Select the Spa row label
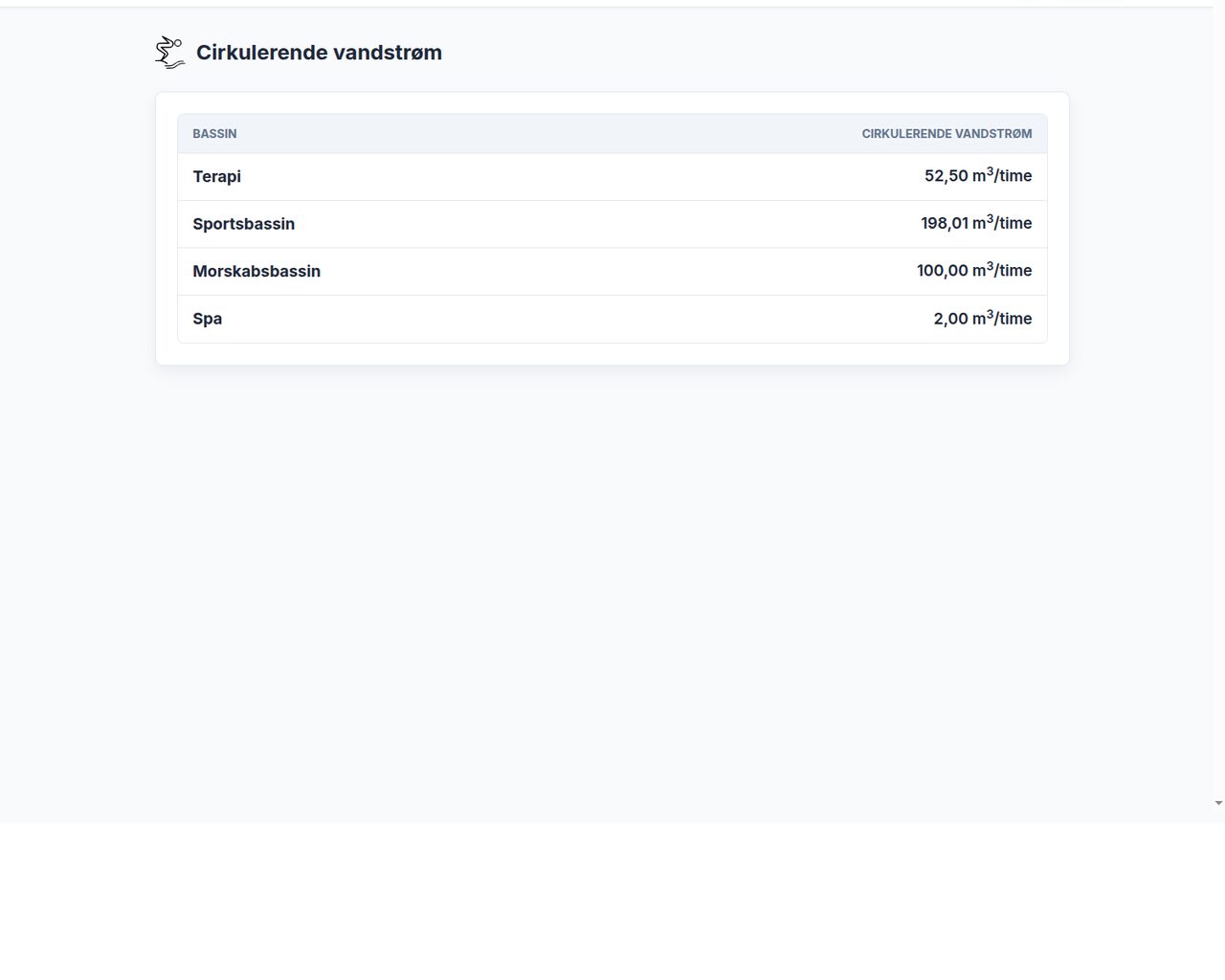 pyautogui.click(x=207, y=319)
